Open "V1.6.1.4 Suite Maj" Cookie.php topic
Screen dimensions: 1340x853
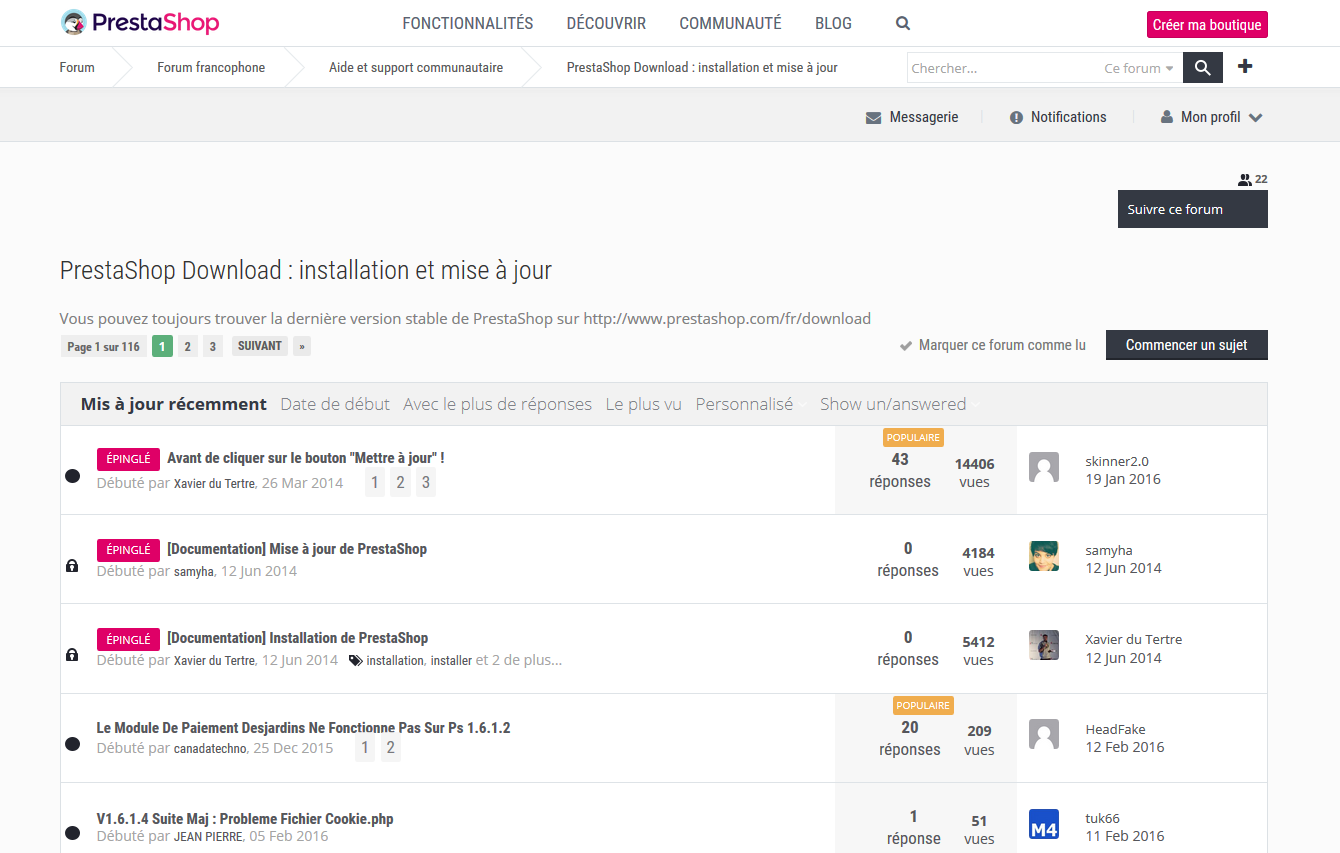(245, 819)
